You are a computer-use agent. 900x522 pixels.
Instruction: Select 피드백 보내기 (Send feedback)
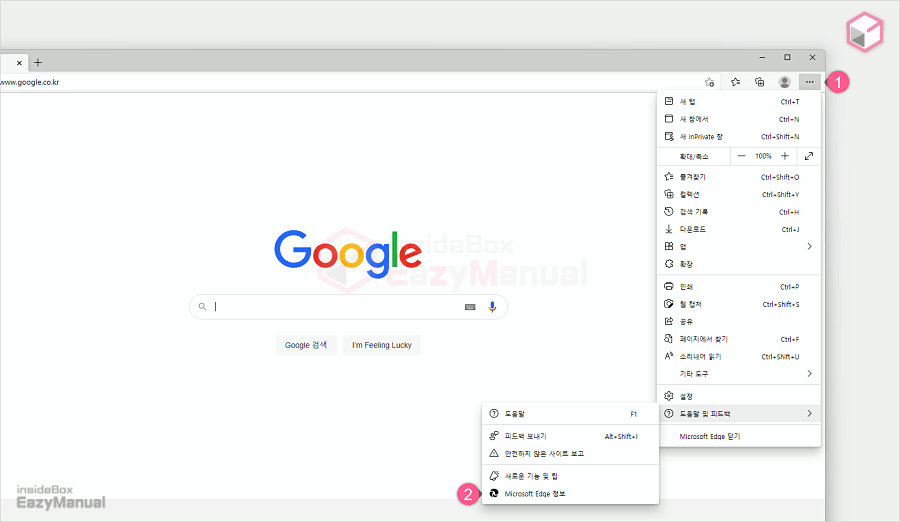(x=570, y=436)
